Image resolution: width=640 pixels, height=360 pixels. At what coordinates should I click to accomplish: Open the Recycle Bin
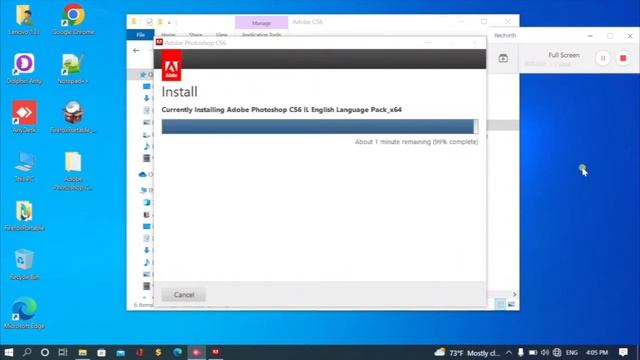(x=24, y=264)
